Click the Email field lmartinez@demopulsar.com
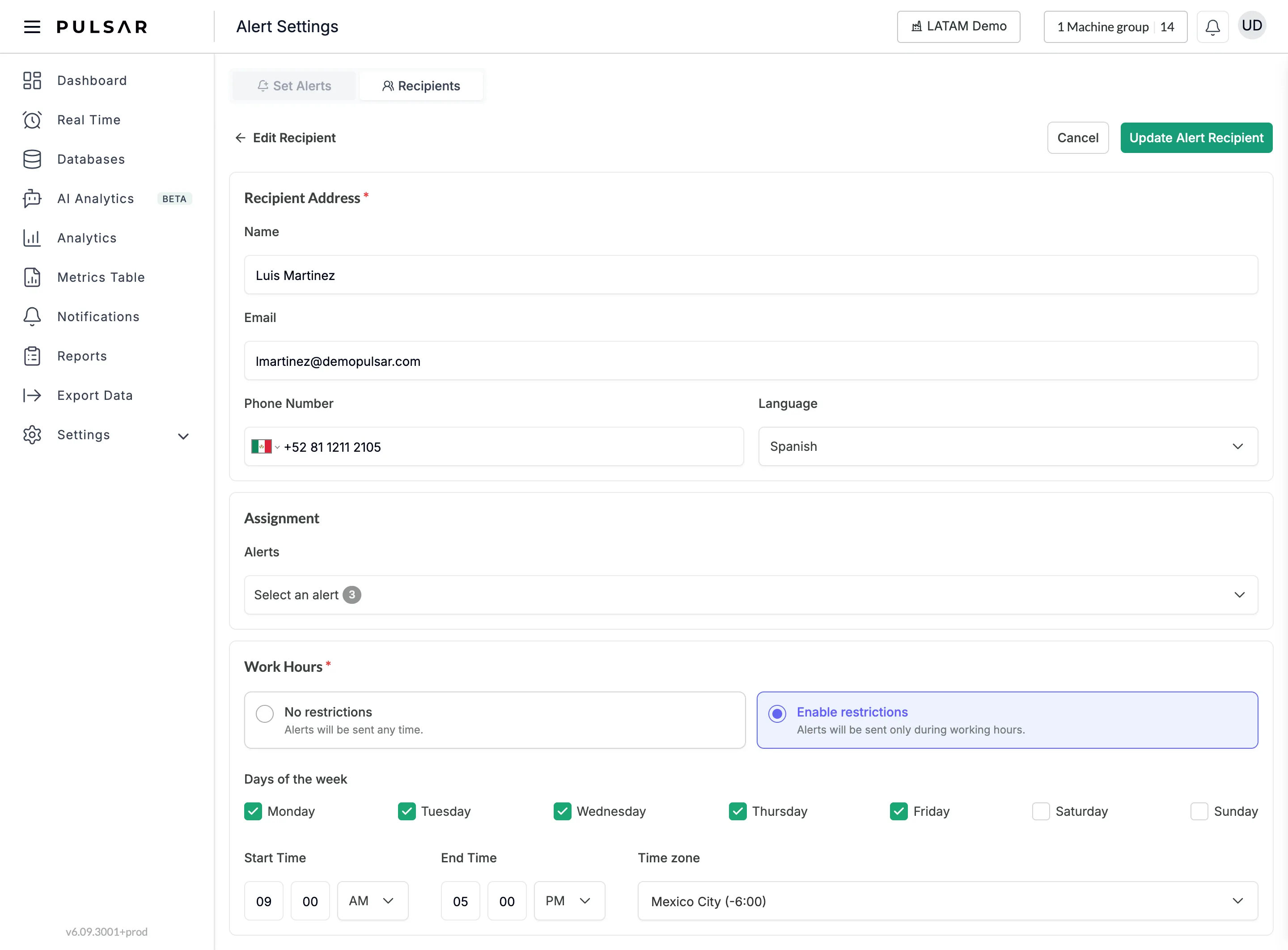 [x=751, y=360]
